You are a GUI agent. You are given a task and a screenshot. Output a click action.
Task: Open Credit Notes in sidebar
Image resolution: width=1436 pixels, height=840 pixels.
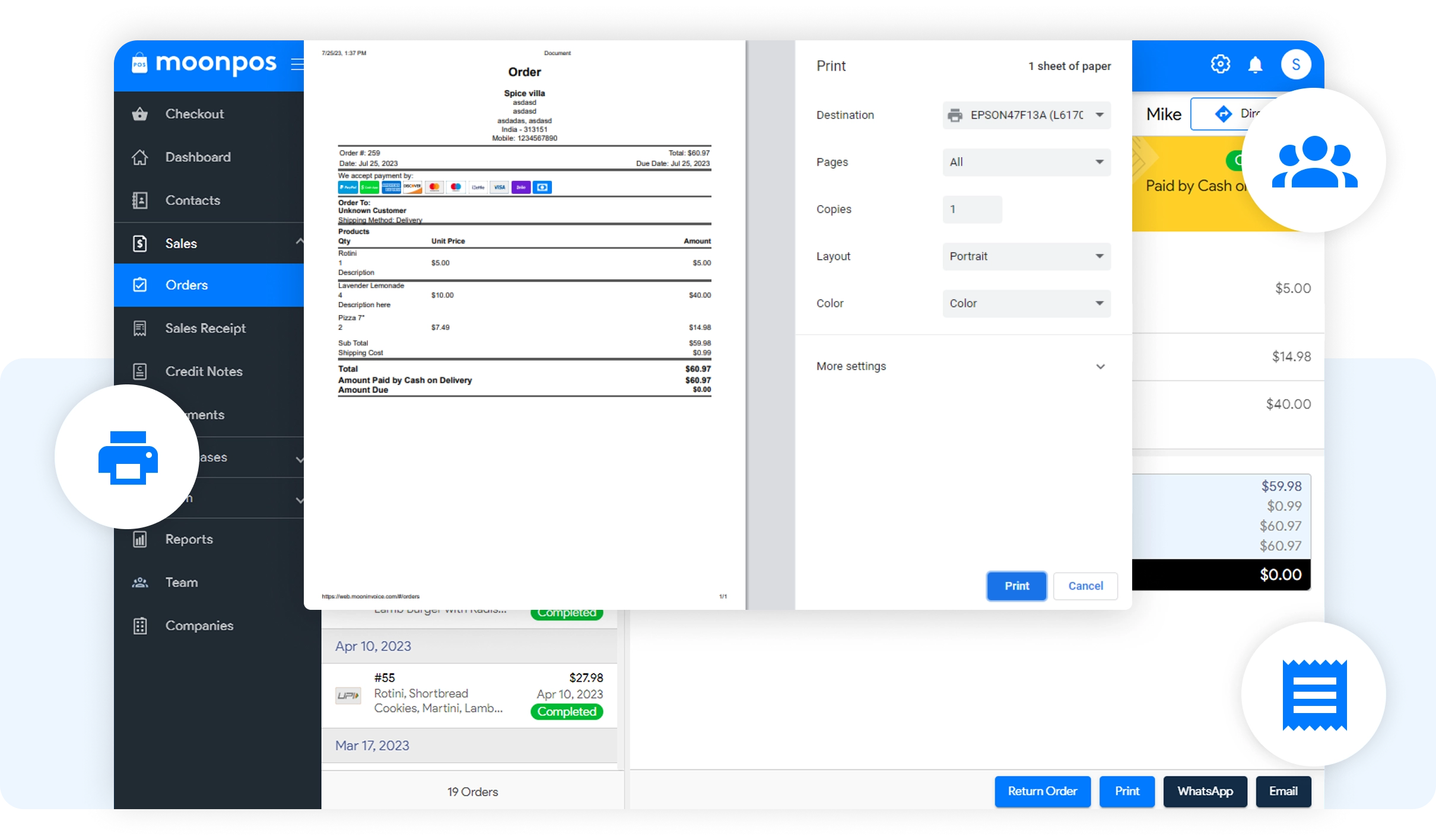click(x=204, y=371)
